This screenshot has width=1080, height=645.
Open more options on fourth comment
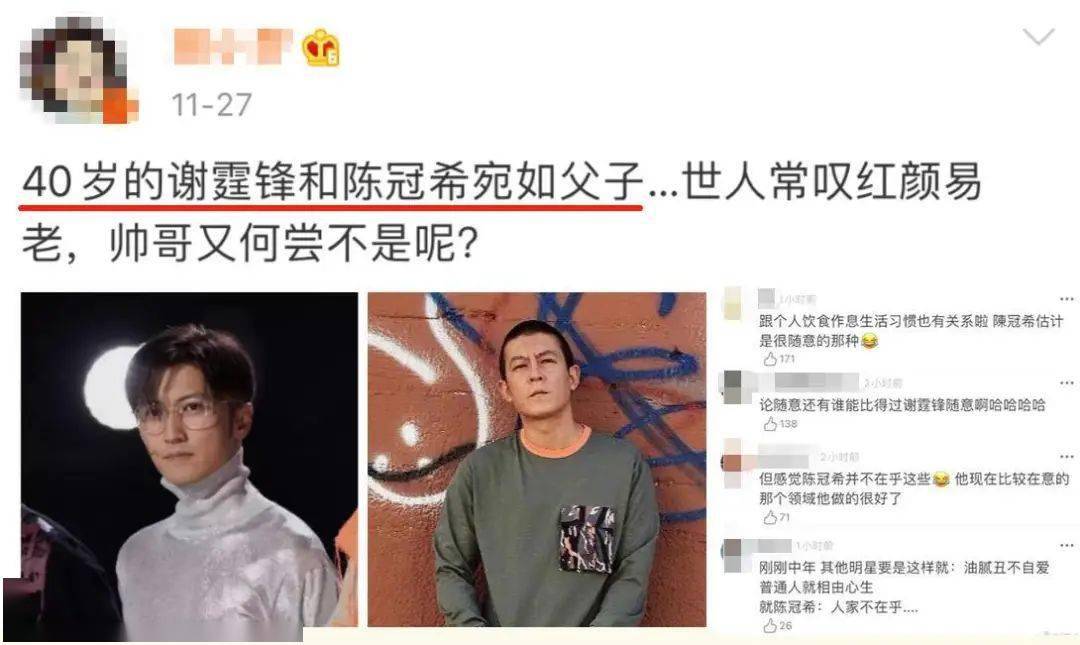1066,545
